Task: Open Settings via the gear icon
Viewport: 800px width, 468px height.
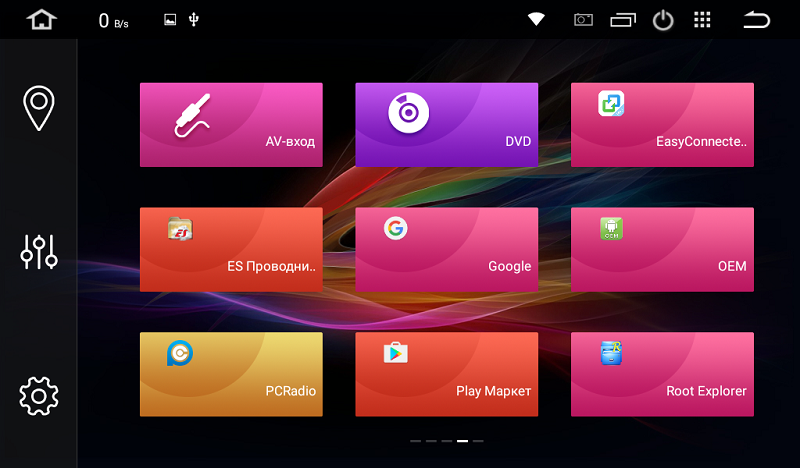Action: pos(39,396)
